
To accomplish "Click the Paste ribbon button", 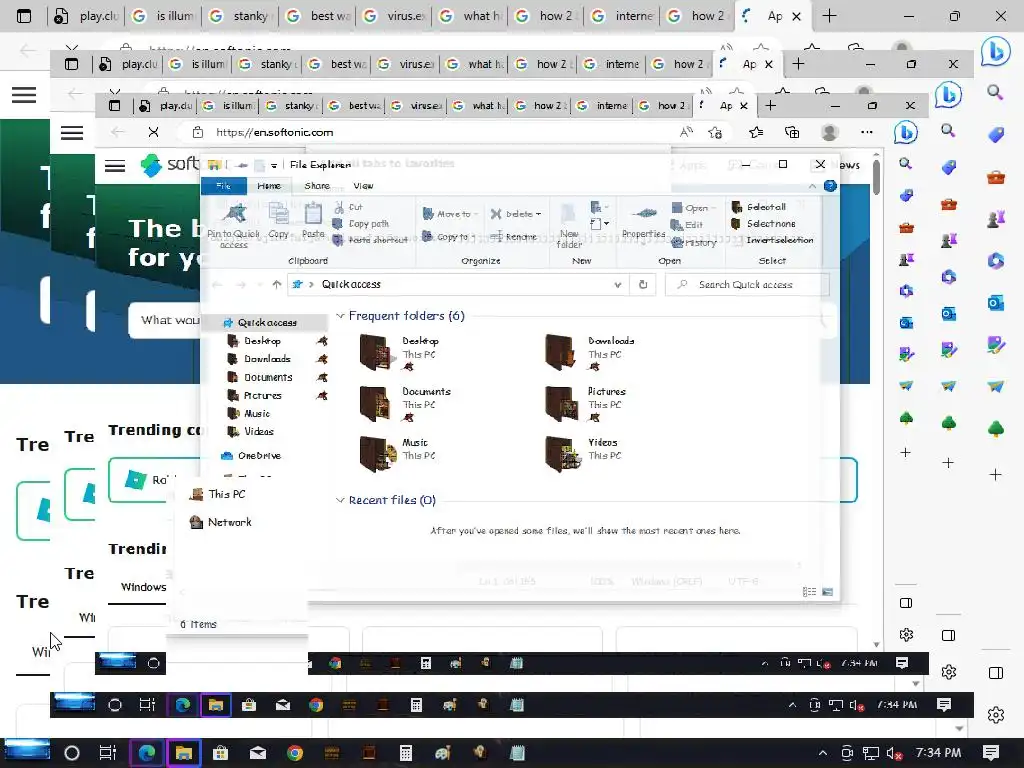I will click(x=313, y=221).
